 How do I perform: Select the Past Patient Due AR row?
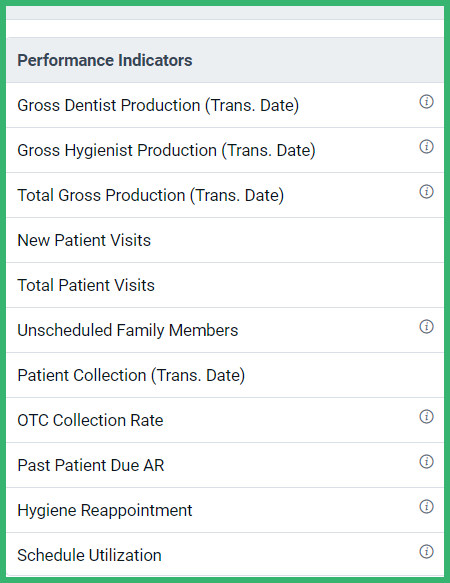225,465
